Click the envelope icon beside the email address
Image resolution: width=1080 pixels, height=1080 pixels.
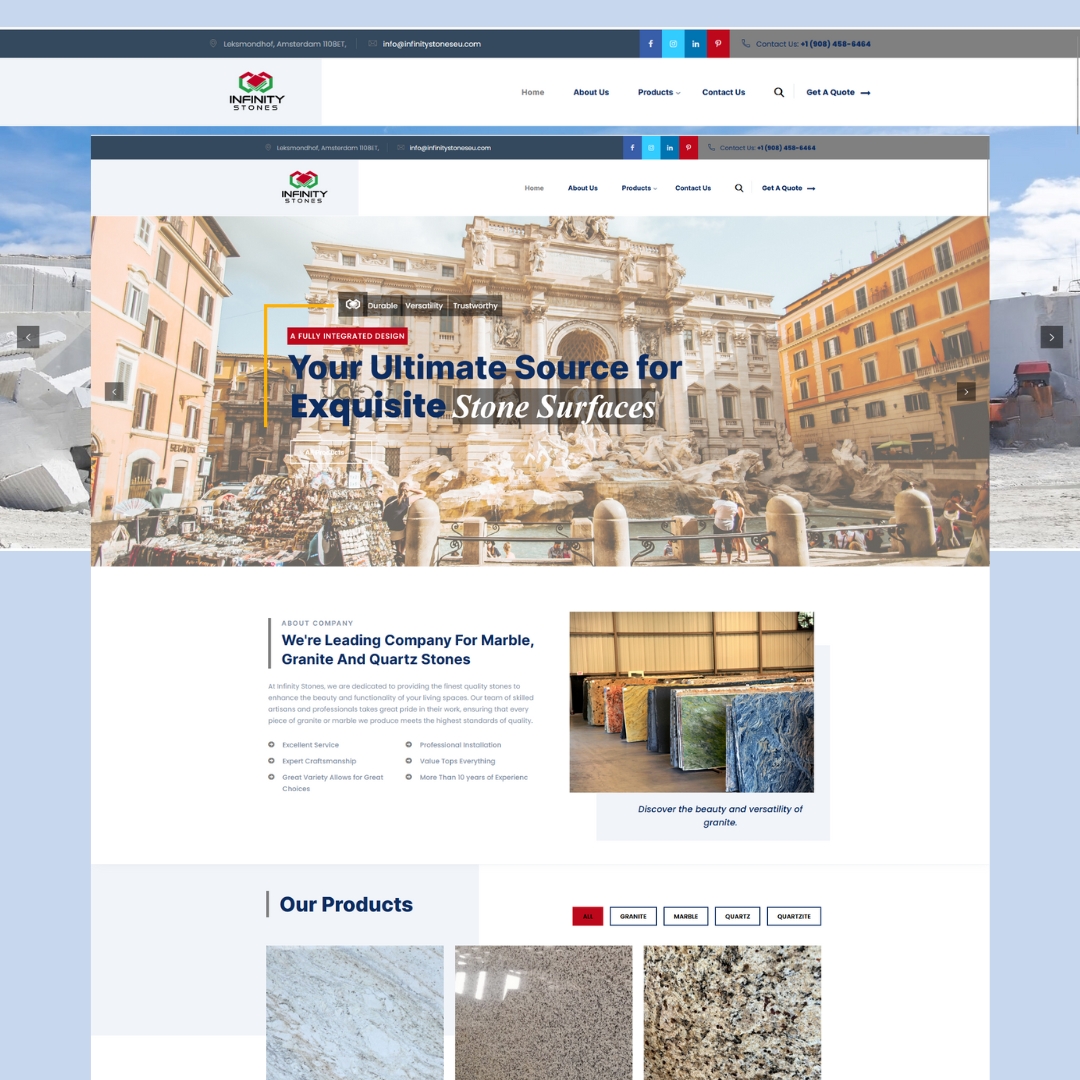(x=370, y=44)
